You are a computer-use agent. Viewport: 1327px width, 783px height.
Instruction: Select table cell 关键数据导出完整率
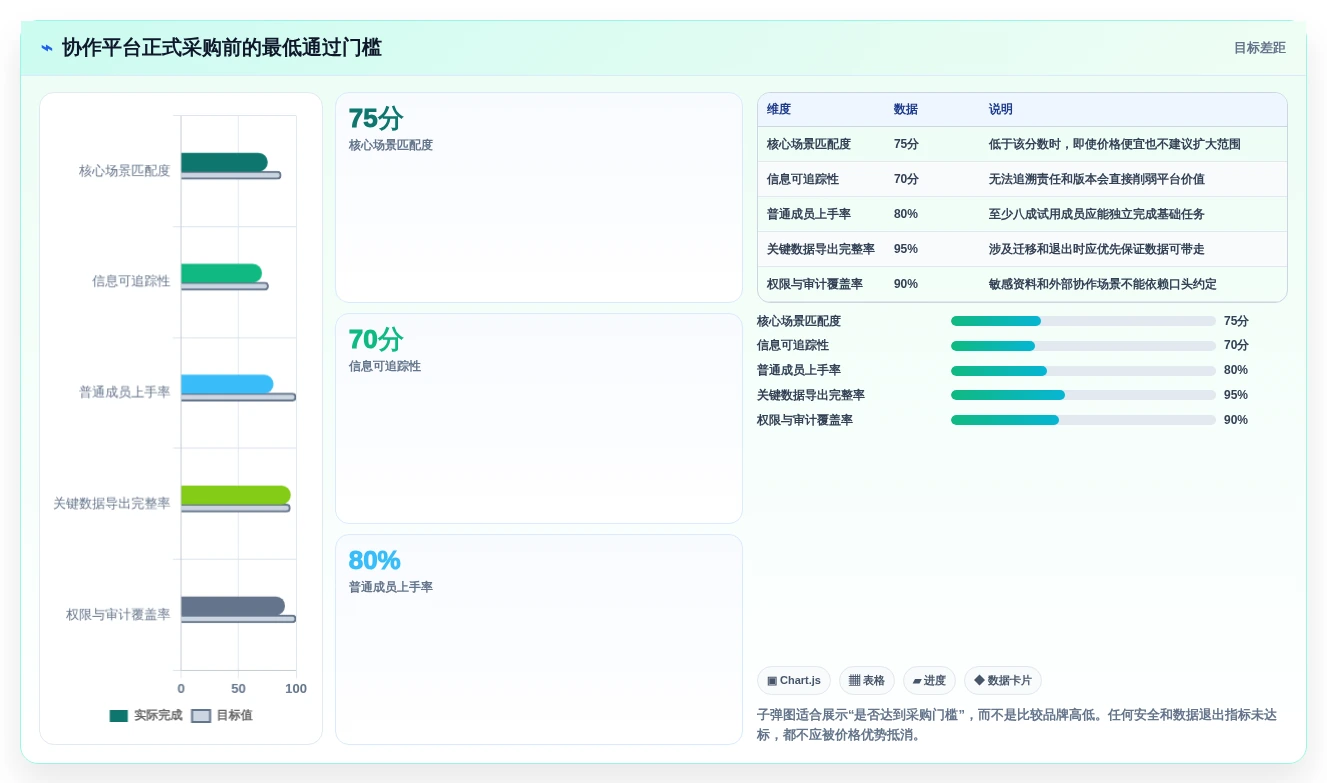coord(821,249)
